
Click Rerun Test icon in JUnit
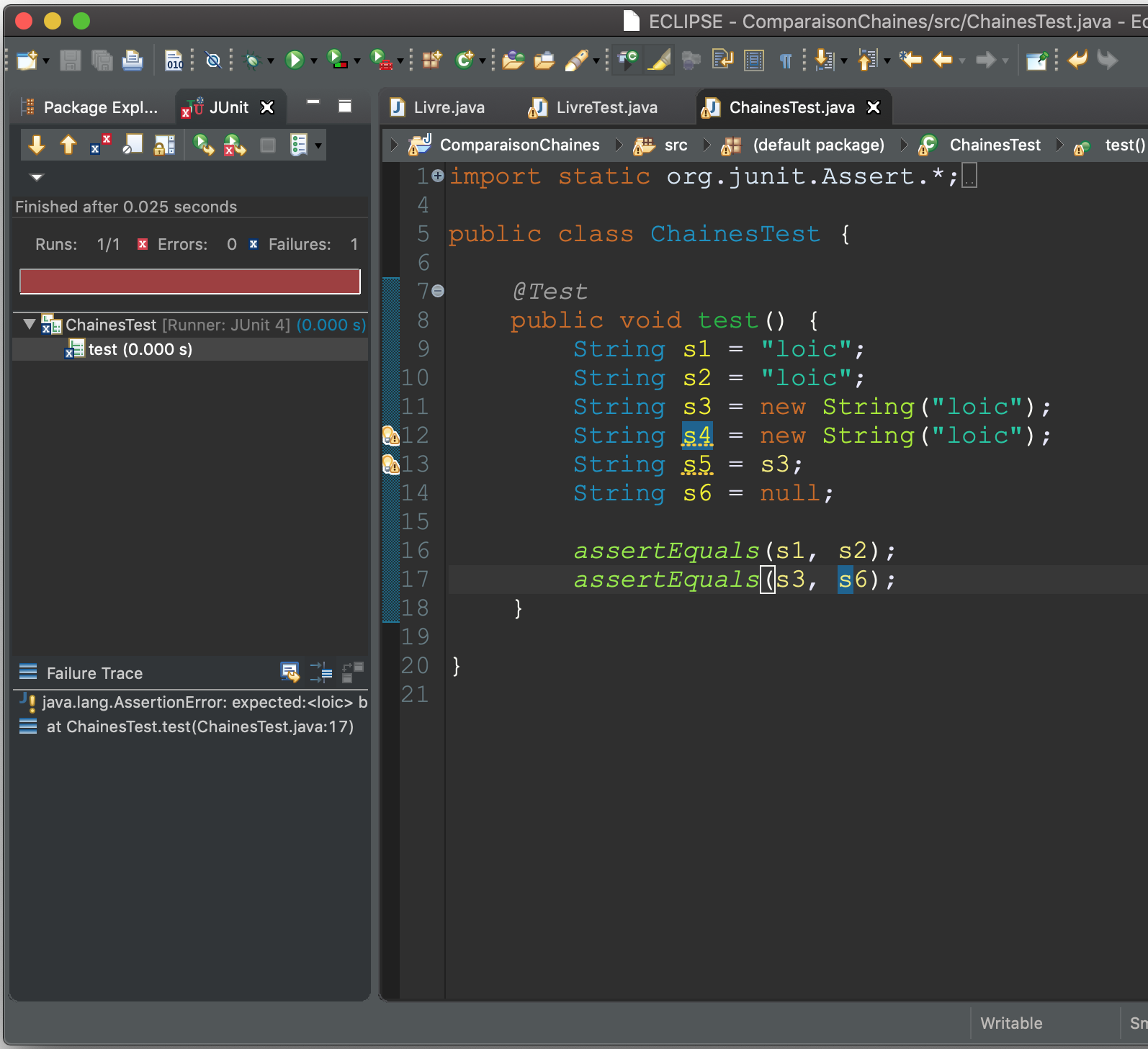click(x=204, y=145)
